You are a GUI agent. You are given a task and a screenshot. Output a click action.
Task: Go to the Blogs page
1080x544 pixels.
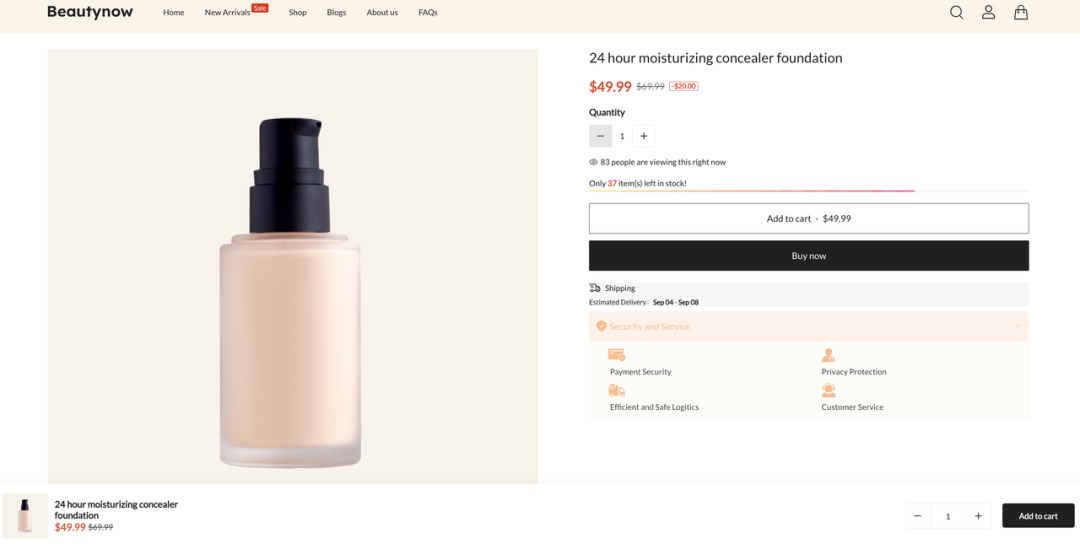(x=336, y=12)
